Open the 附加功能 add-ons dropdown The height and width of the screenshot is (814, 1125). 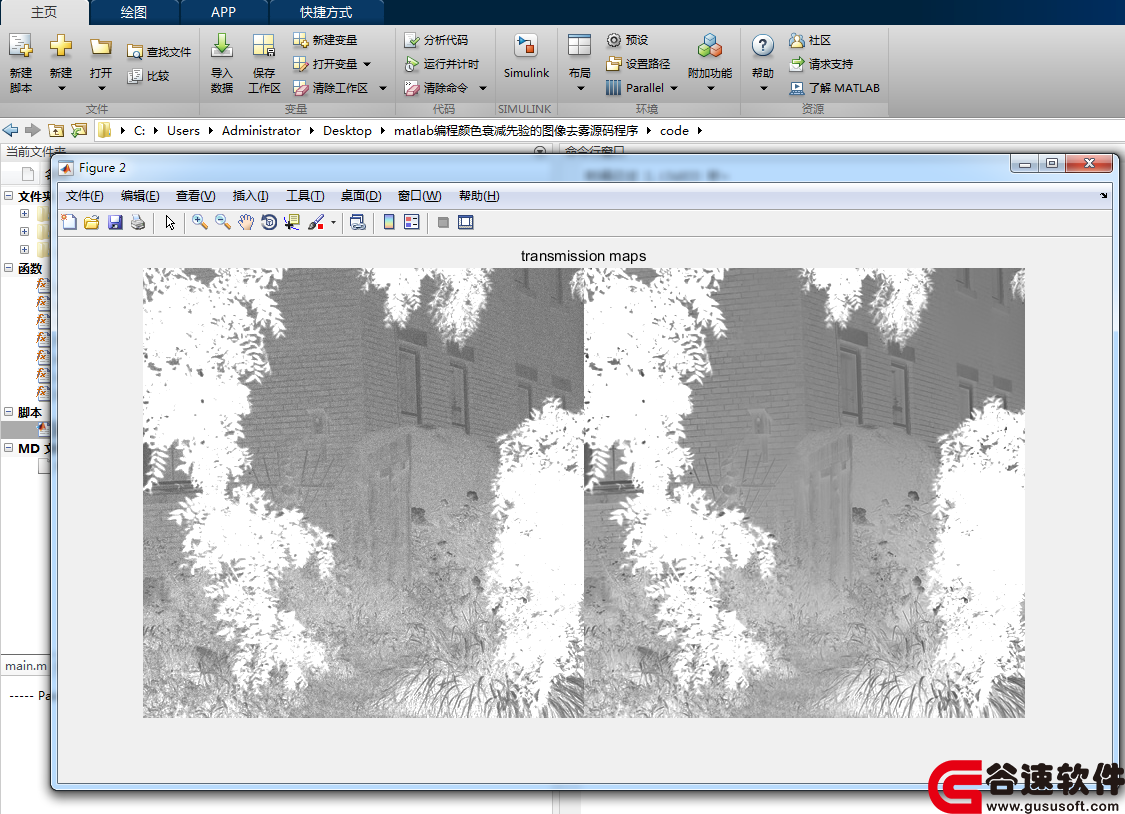click(710, 88)
